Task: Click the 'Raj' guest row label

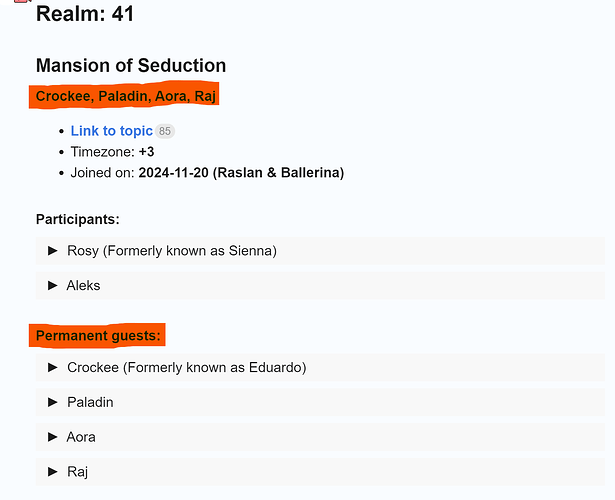Action: (77, 472)
